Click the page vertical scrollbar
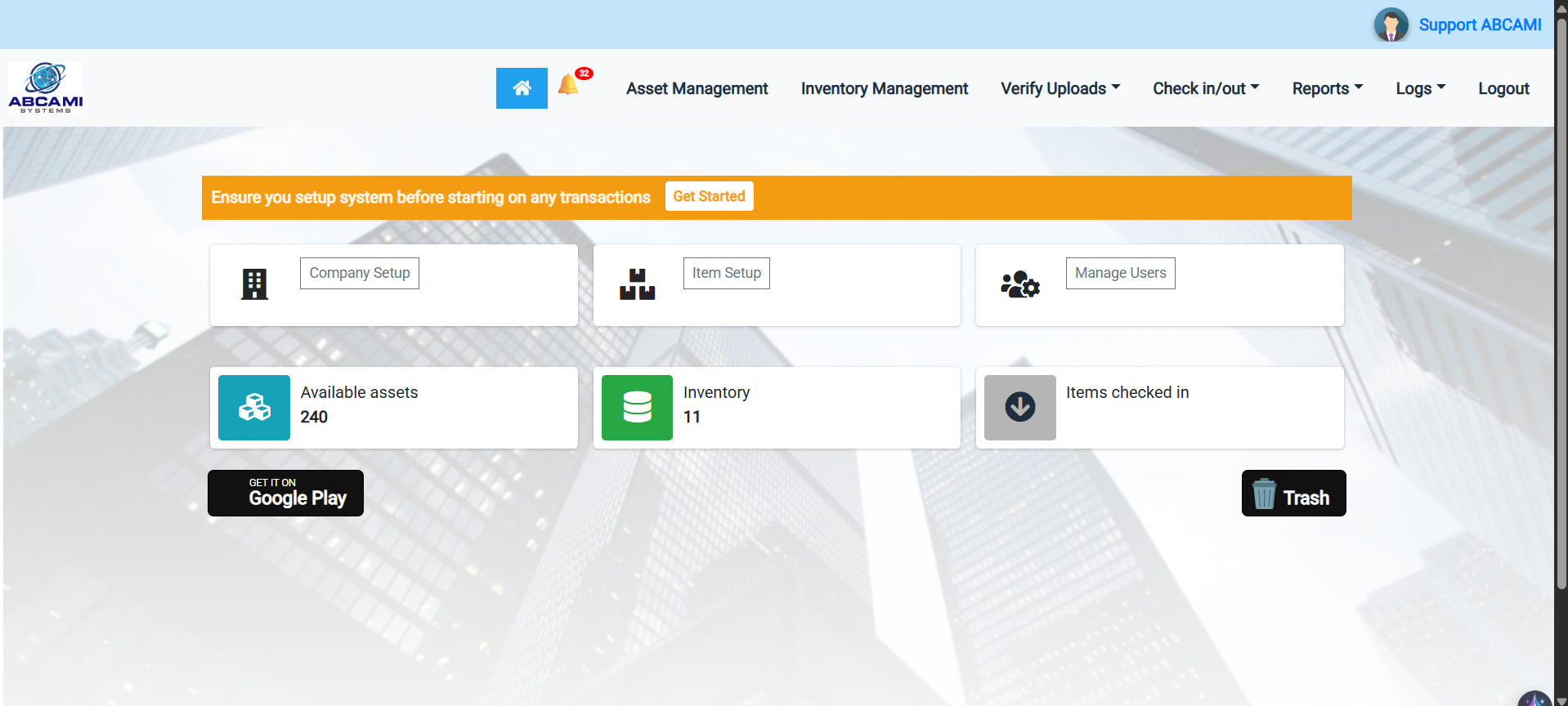Screen dimensions: 1568x706 tap(1561, 302)
